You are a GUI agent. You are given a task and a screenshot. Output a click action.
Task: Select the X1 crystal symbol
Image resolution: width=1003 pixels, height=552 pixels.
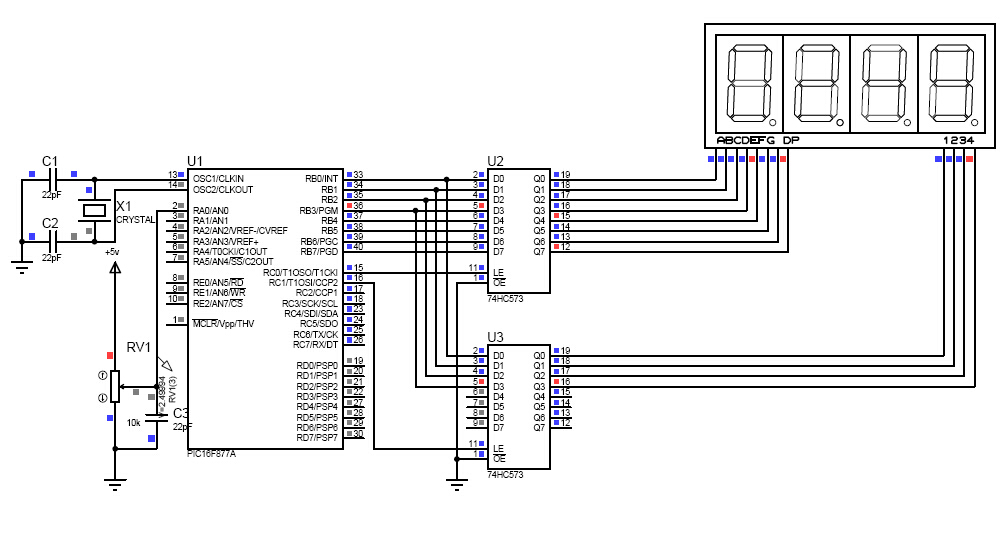[95, 210]
